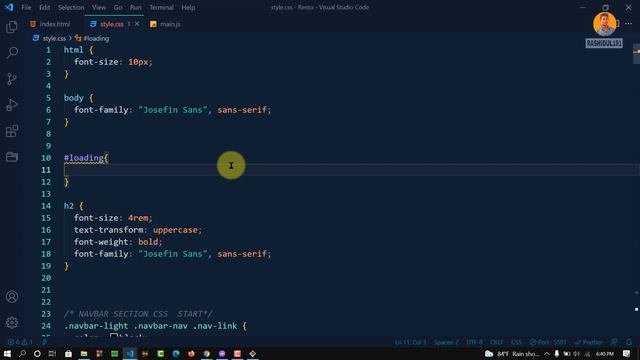Image resolution: width=640 pixels, height=360 pixels.
Task: Open the Help menu
Action: click(x=188, y=7)
